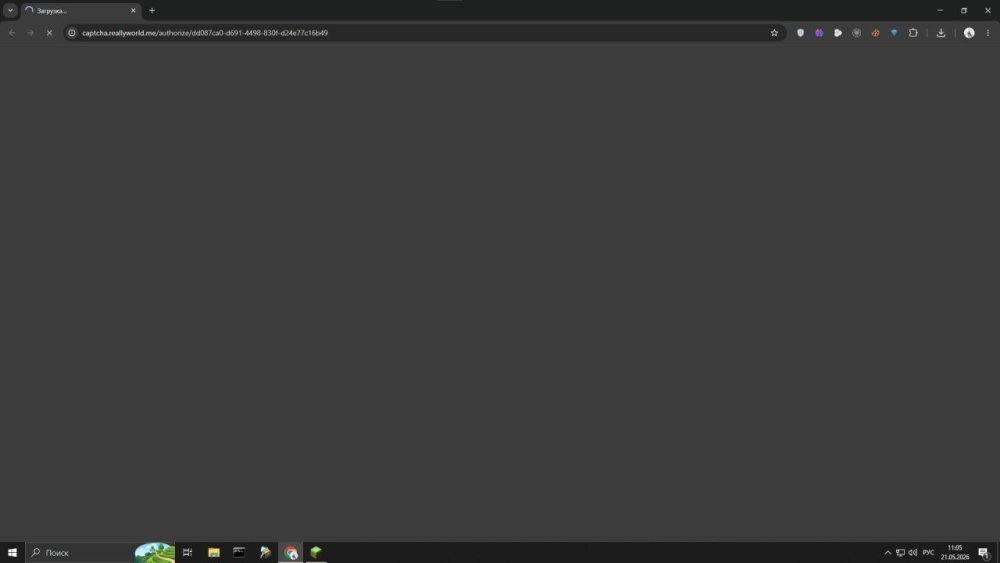Expand the tab search dropdown arrow

tap(10, 10)
